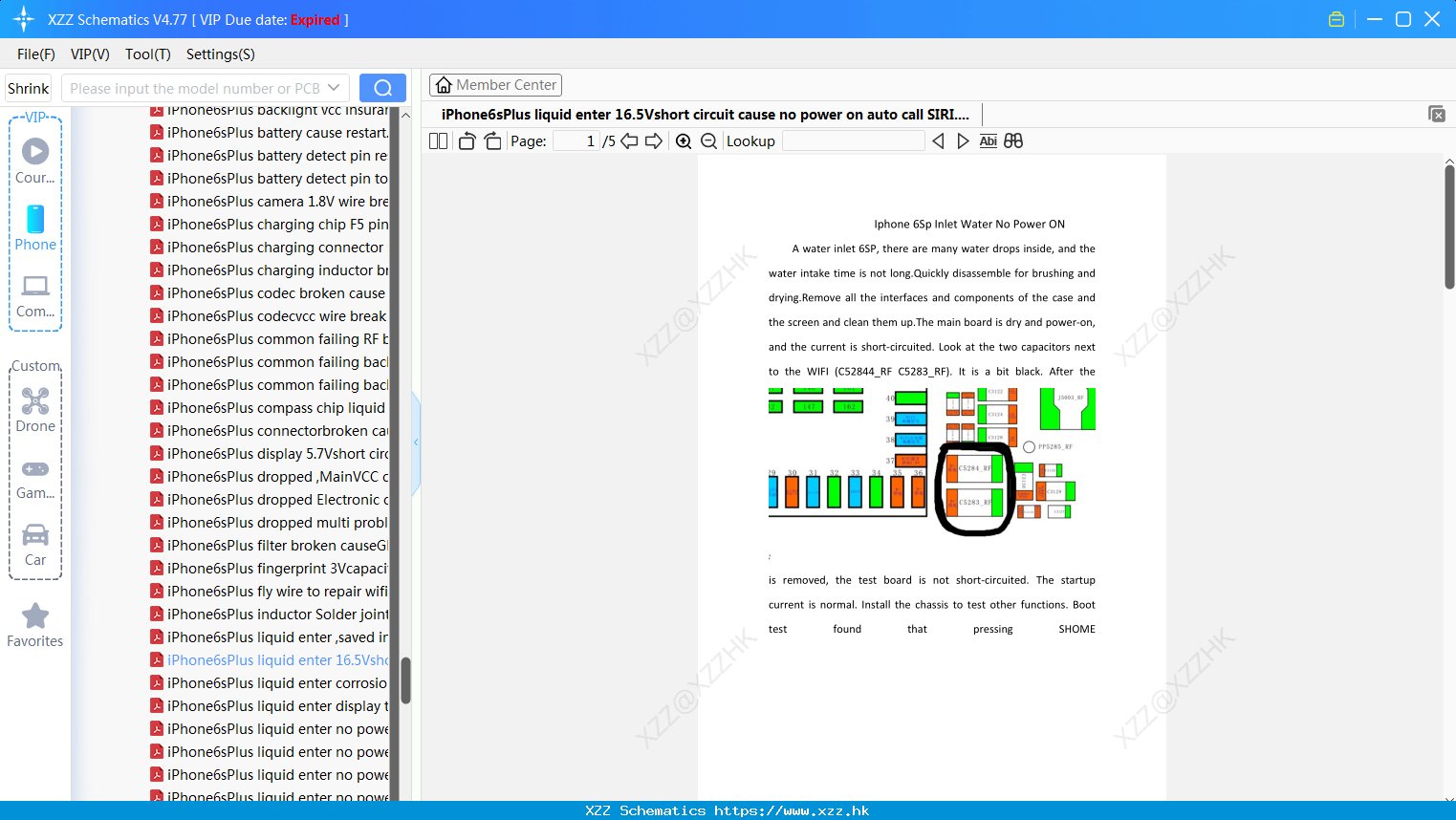Open Favorites star

click(x=35, y=625)
